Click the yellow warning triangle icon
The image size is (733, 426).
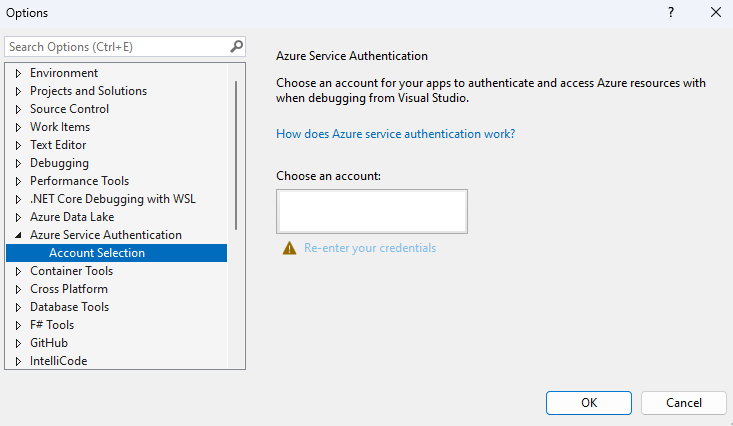(x=289, y=248)
